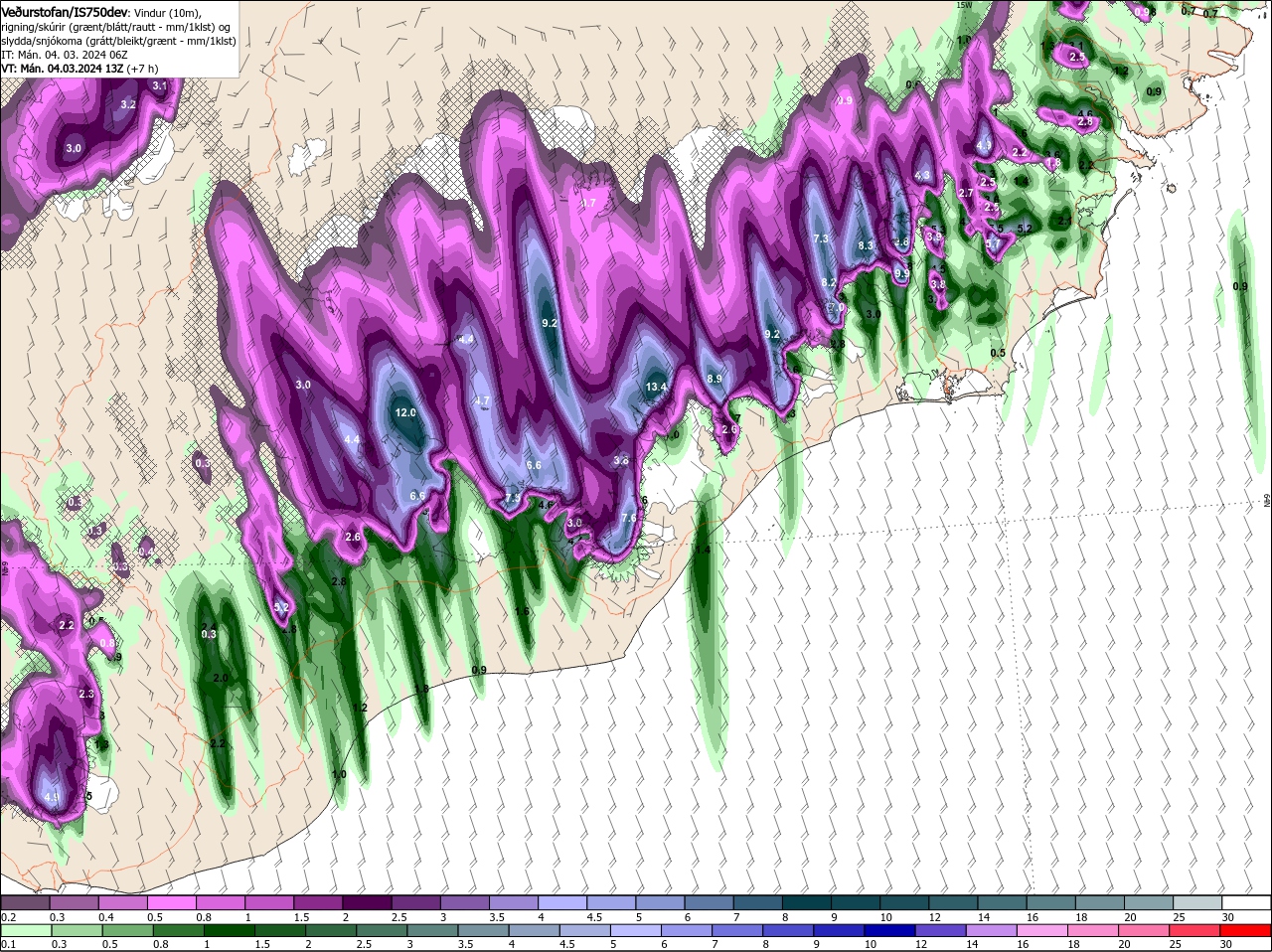Click the 8.3 value label
The image size is (1272, 952).
(x=866, y=245)
